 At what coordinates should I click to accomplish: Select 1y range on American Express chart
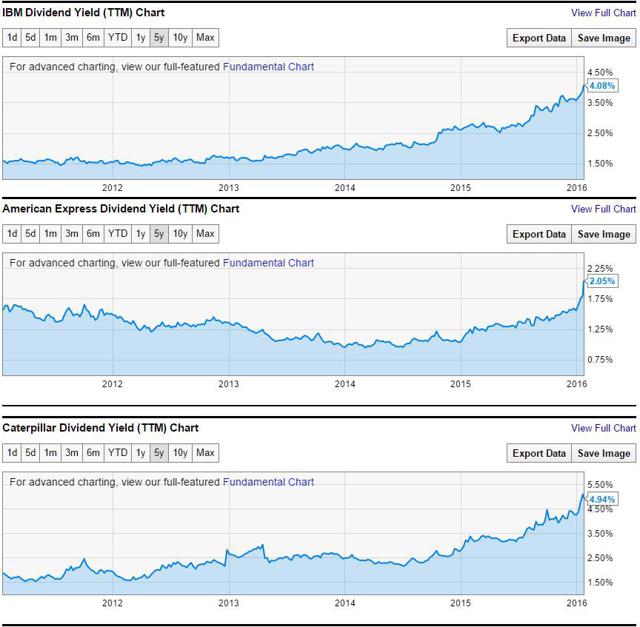click(140, 233)
